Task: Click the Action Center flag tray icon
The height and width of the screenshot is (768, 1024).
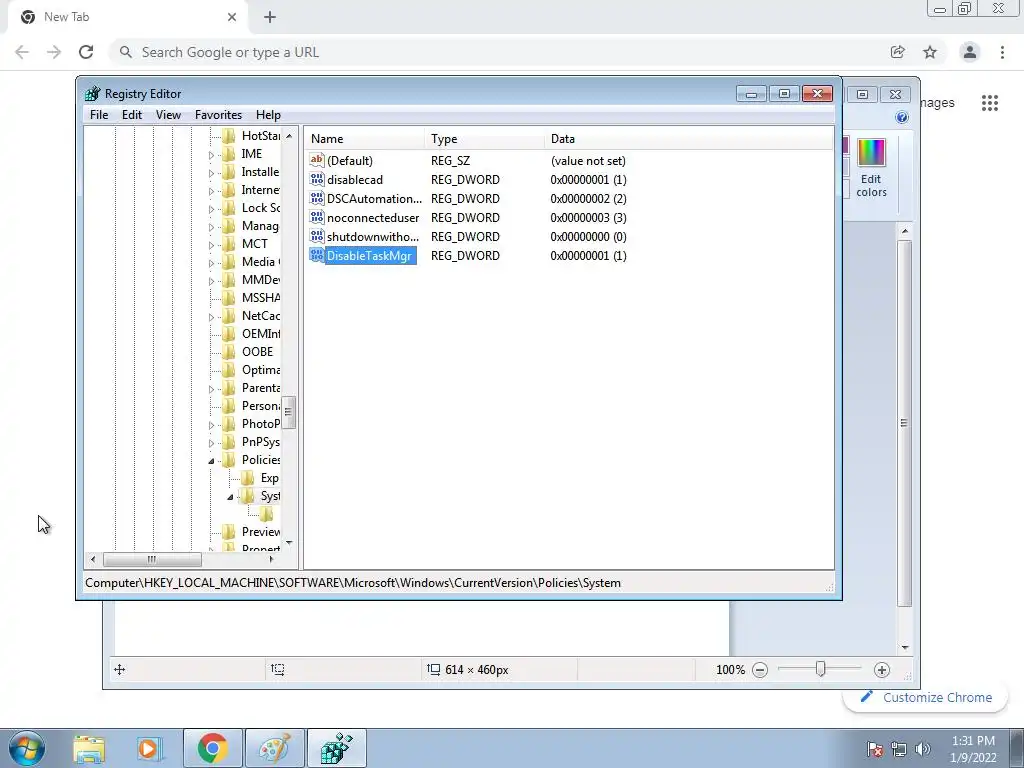Action: [875, 749]
